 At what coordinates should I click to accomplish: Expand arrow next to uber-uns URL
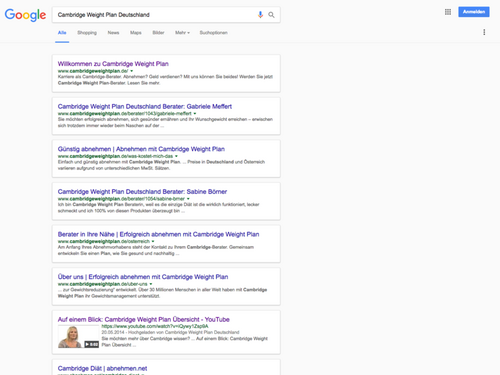point(151,284)
